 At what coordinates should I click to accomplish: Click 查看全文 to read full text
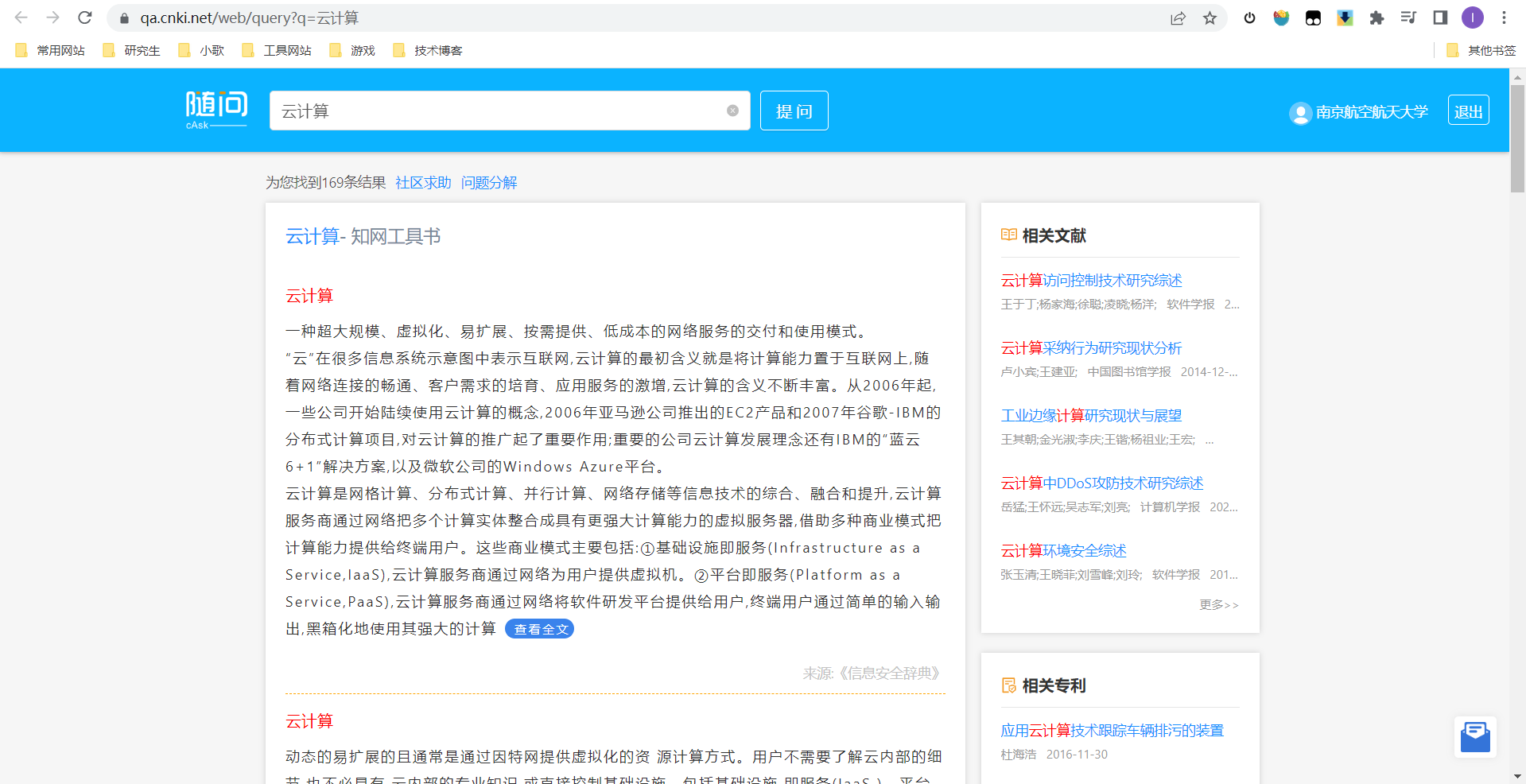pyautogui.click(x=540, y=629)
